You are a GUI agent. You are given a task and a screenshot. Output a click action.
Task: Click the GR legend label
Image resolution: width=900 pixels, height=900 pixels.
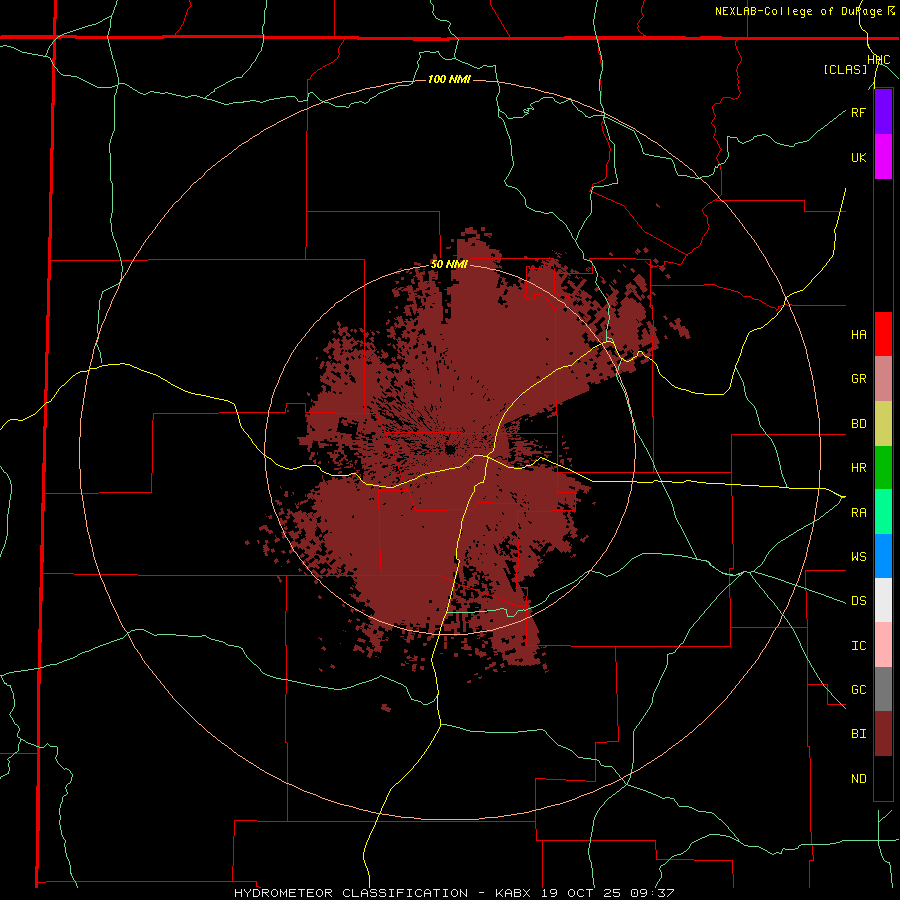(x=858, y=379)
